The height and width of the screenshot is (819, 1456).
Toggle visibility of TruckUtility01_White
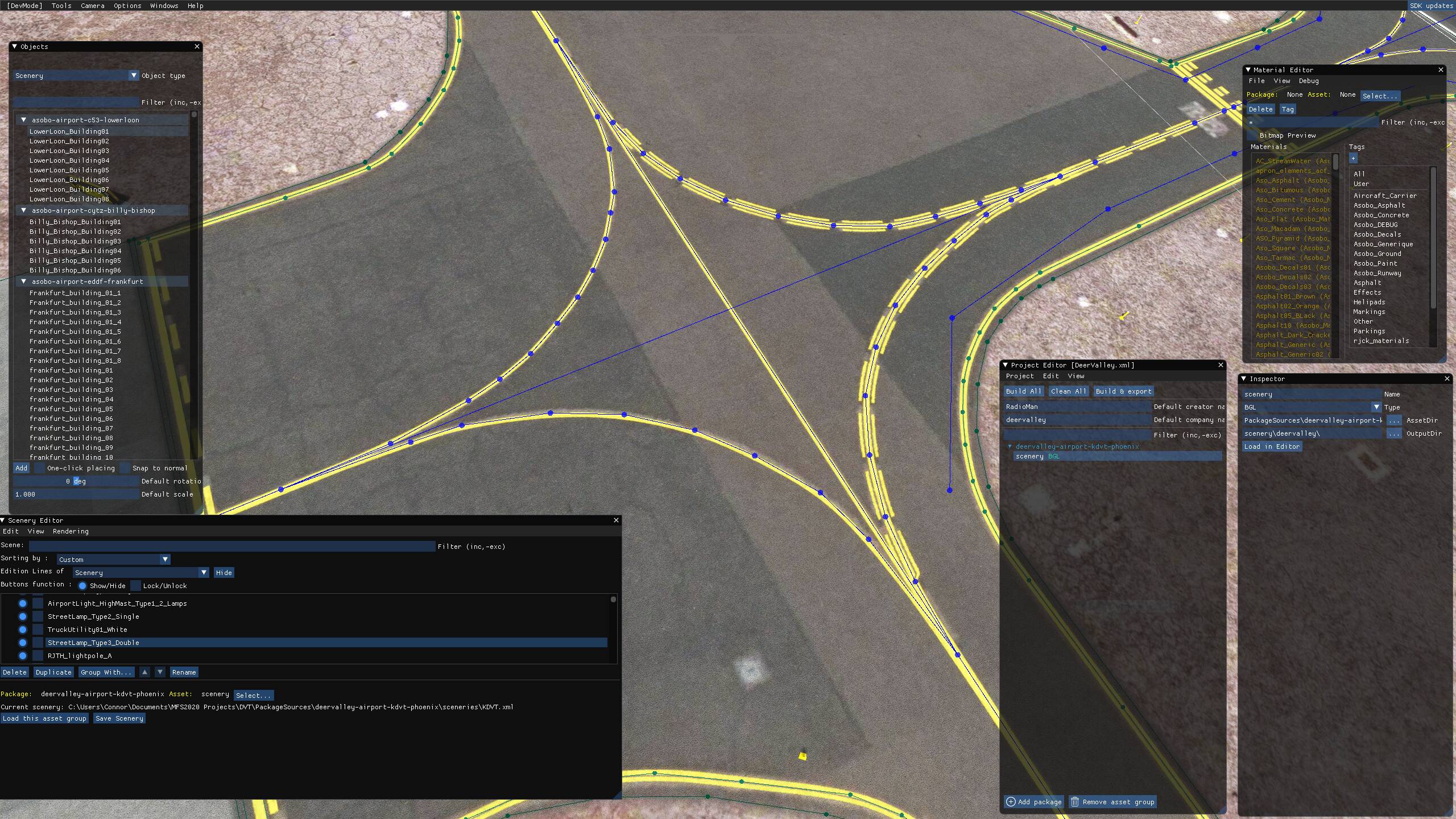23,630
